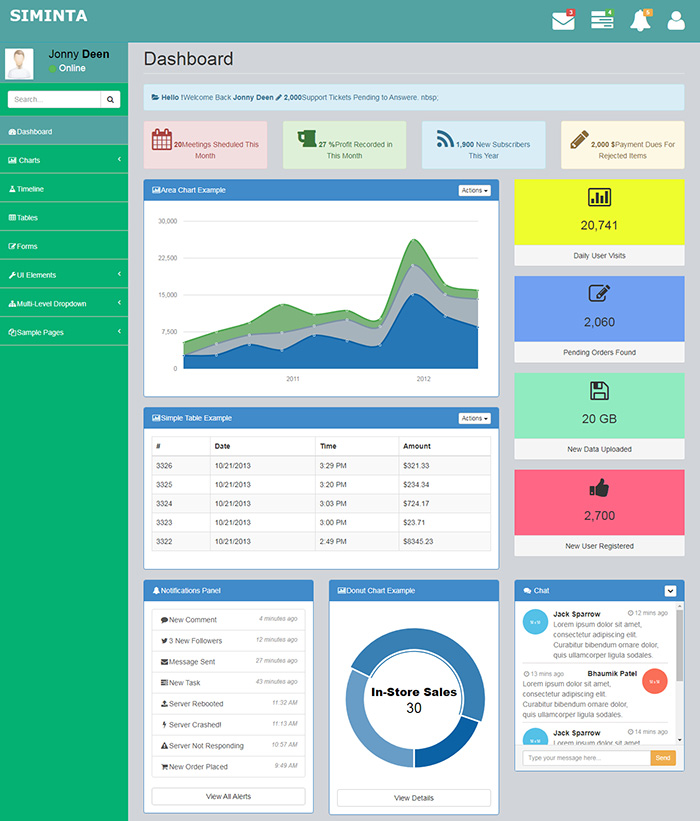Click the chat panel scrollbar thumb
Viewport: 700px width, 821px height.
680,645
